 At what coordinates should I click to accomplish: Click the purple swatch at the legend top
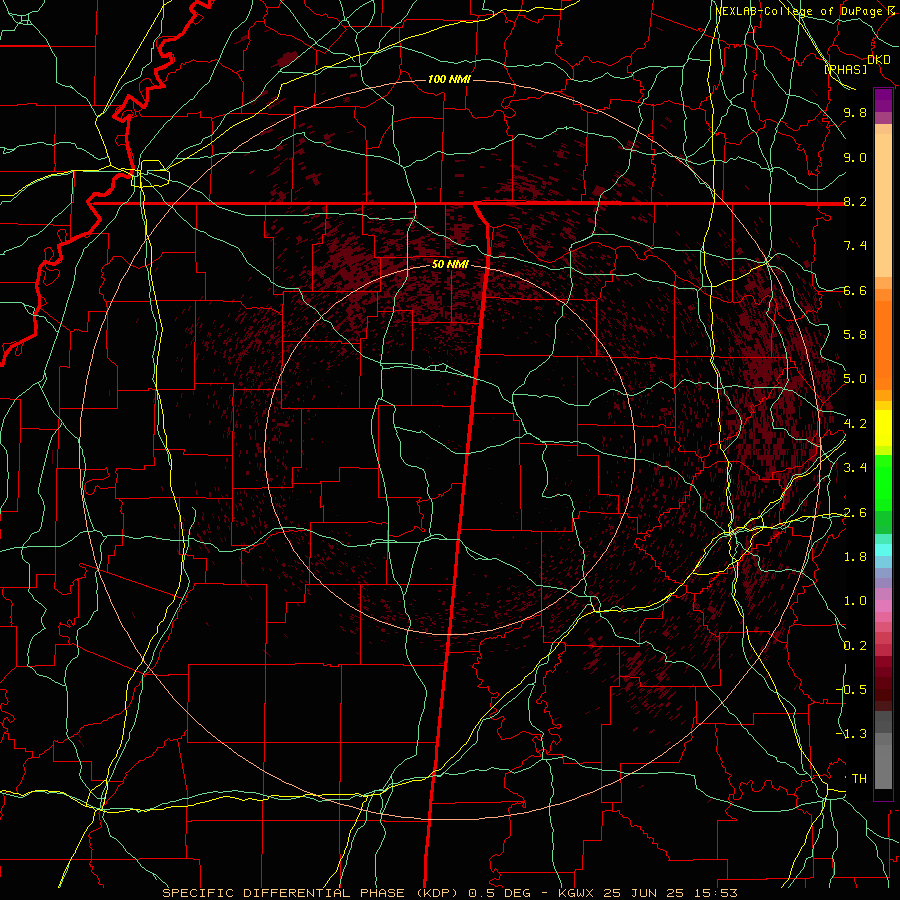tap(883, 100)
